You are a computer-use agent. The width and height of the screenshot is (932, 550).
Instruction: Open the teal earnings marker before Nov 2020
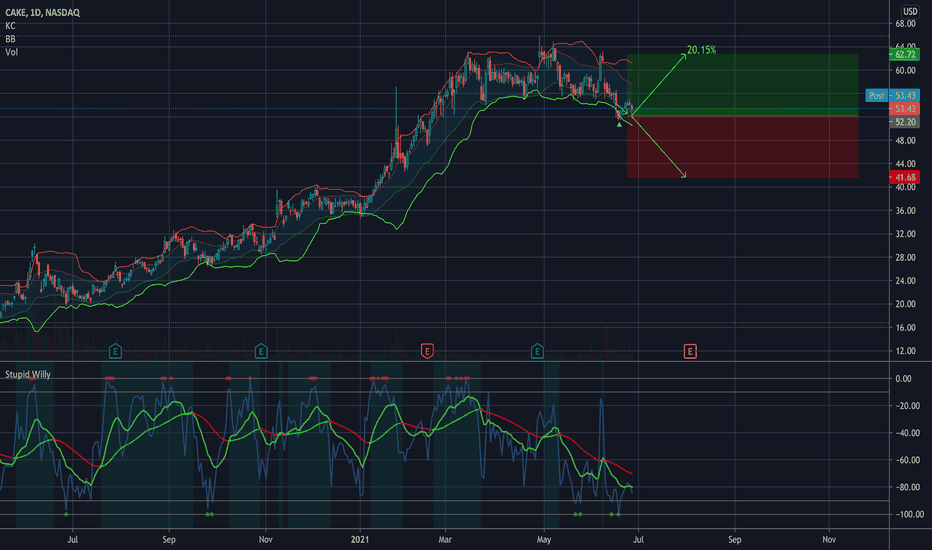pyautogui.click(x=261, y=351)
